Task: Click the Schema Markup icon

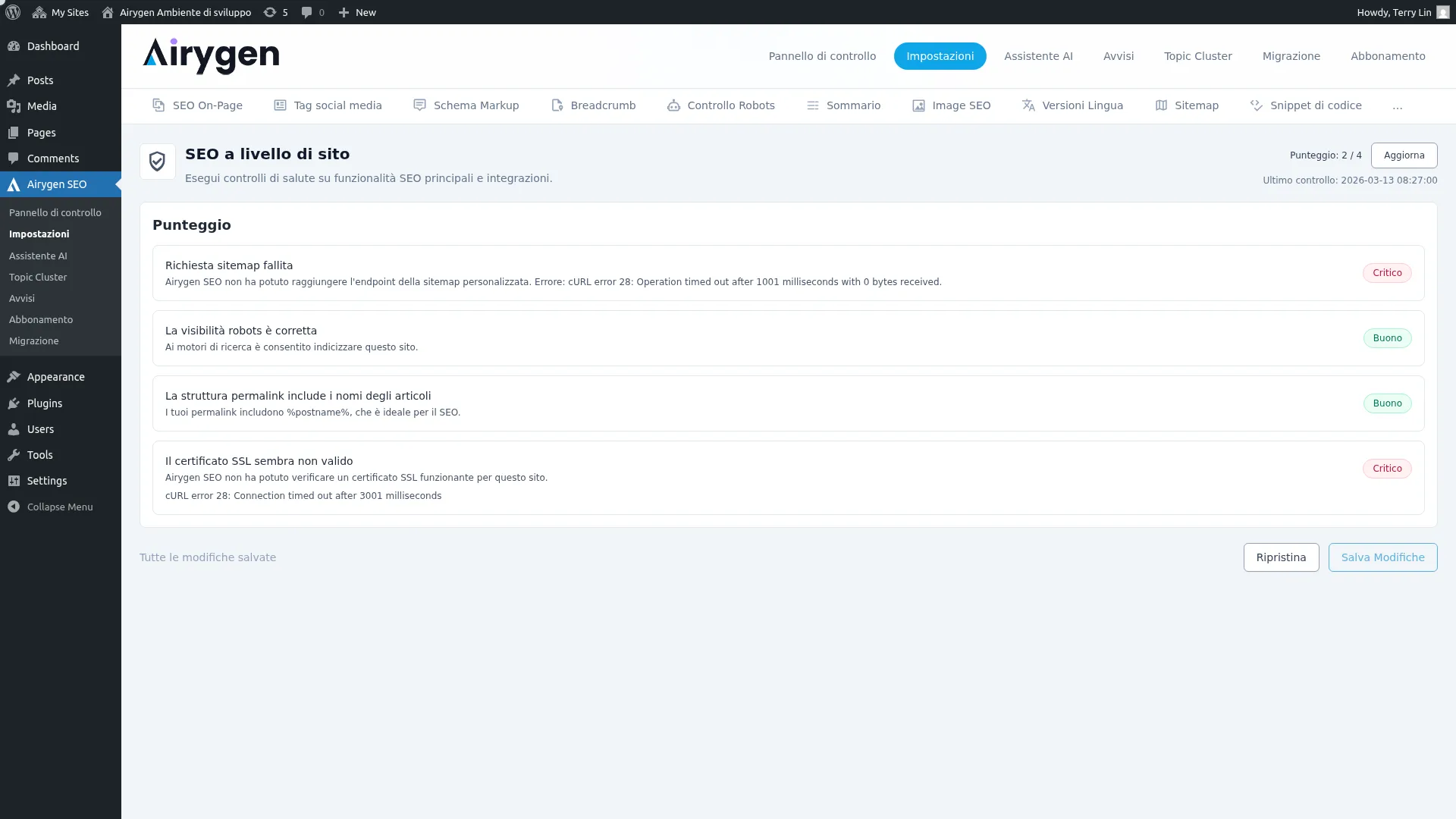Action: tap(419, 105)
